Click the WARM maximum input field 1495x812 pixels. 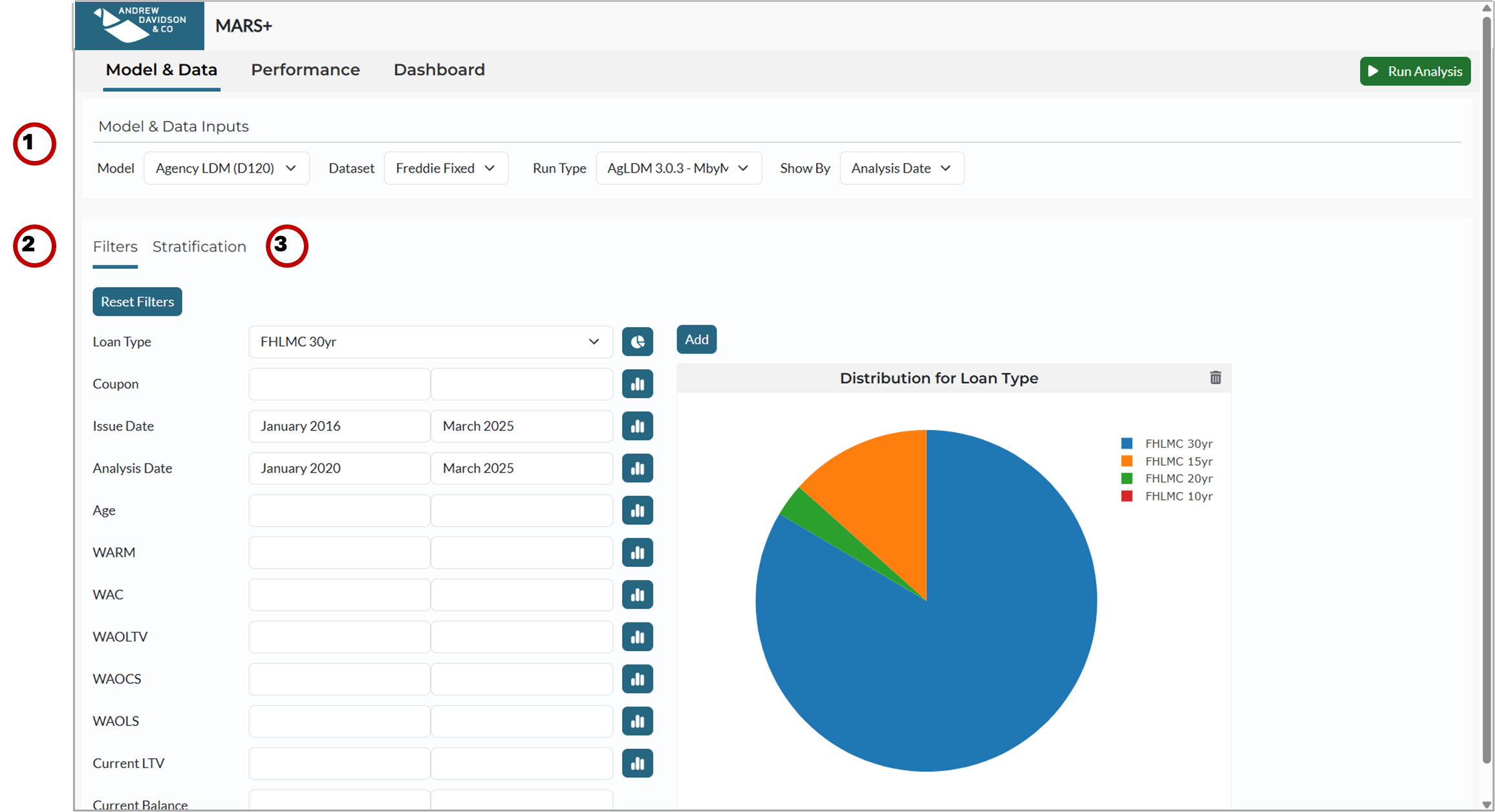pos(522,553)
